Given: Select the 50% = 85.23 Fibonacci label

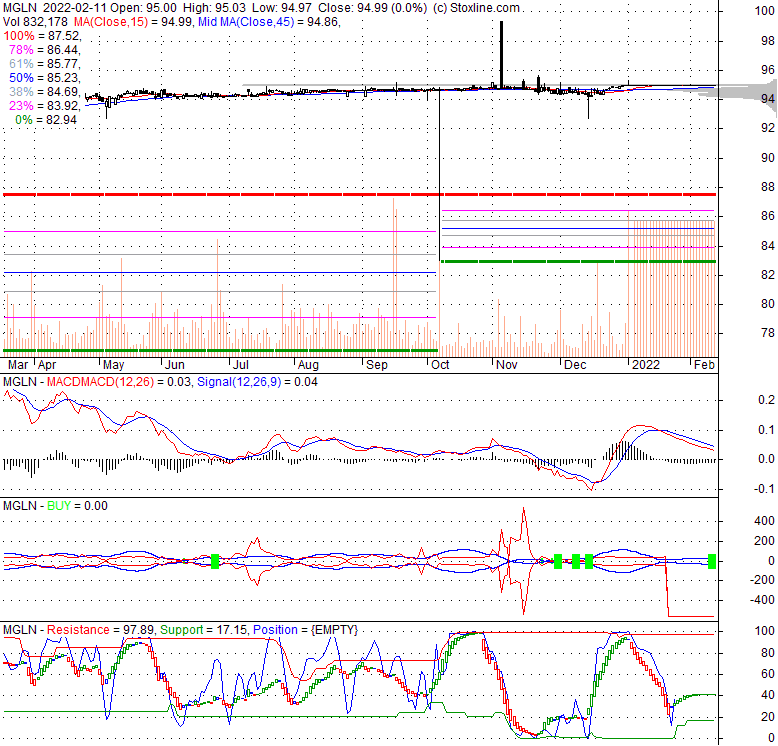Looking at the screenshot, I should [x=45, y=78].
